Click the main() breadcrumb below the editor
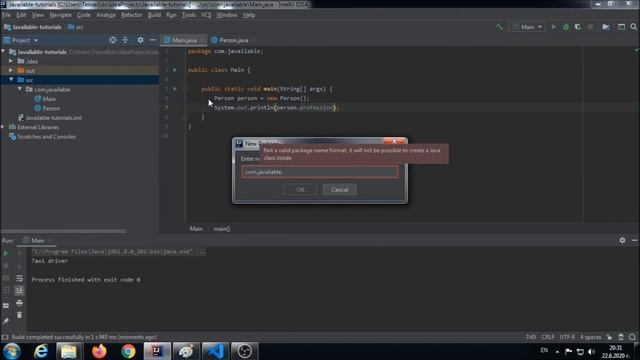640x360 pixels. pos(222,229)
